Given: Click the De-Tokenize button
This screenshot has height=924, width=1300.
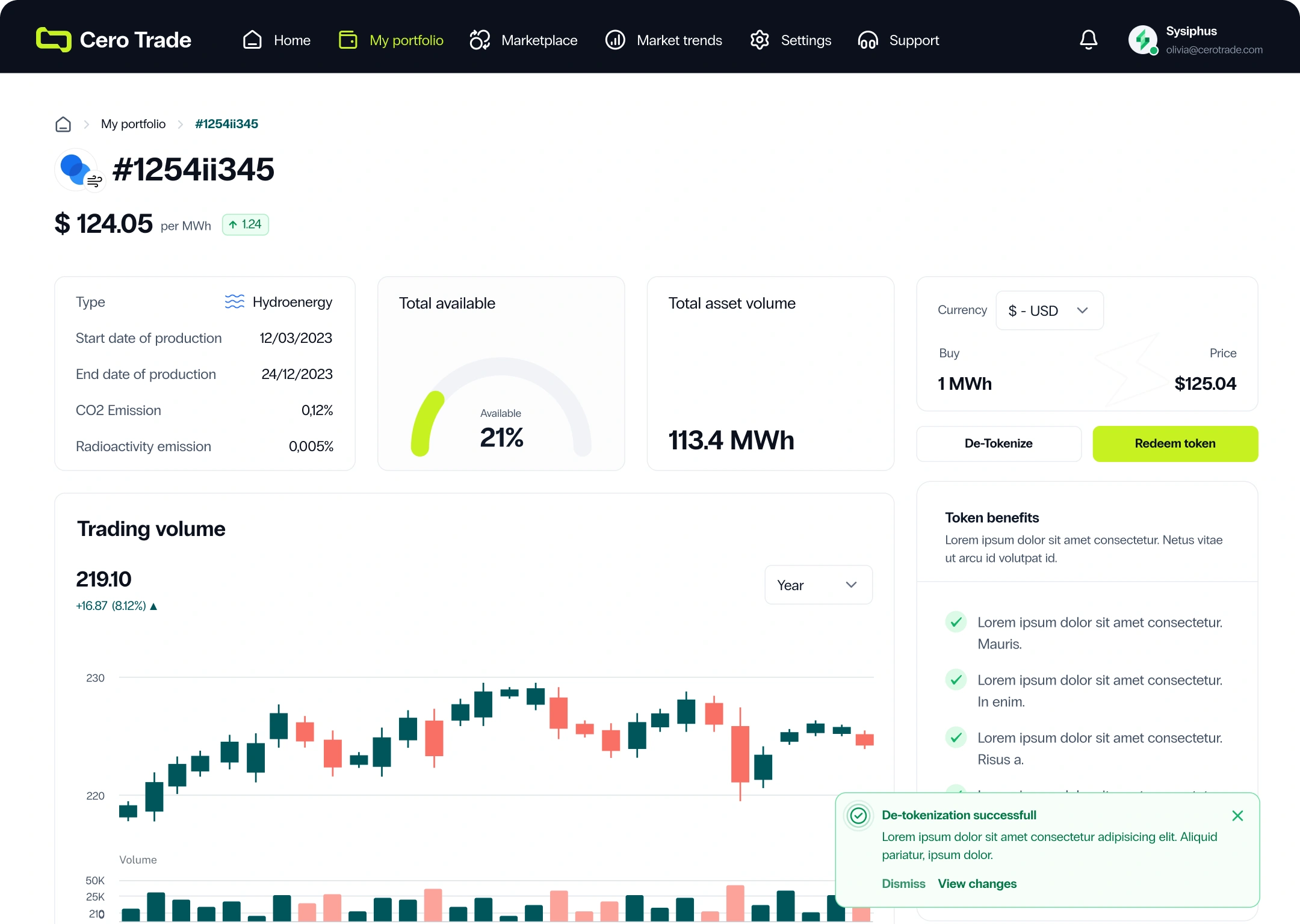Looking at the screenshot, I should [998, 443].
